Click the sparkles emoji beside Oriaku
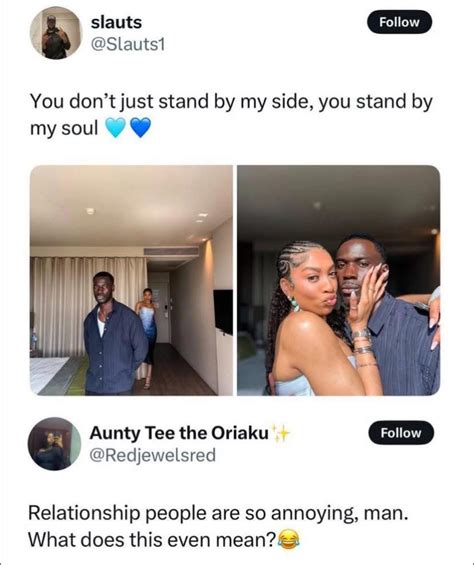The height and width of the screenshot is (565, 474). click(x=281, y=433)
